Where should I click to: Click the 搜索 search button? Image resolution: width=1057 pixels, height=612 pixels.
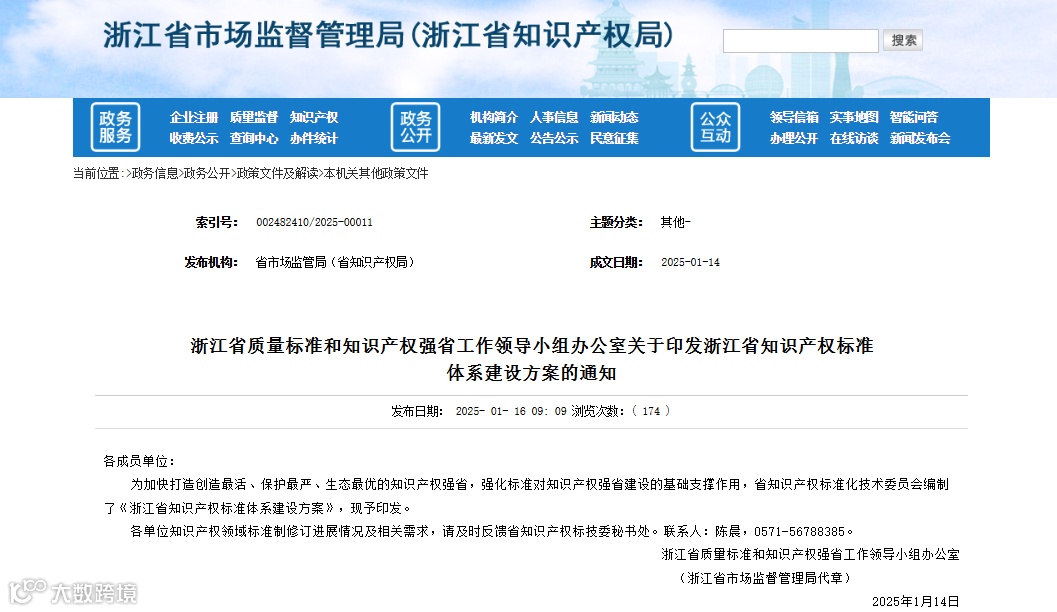tap(903, 40)
